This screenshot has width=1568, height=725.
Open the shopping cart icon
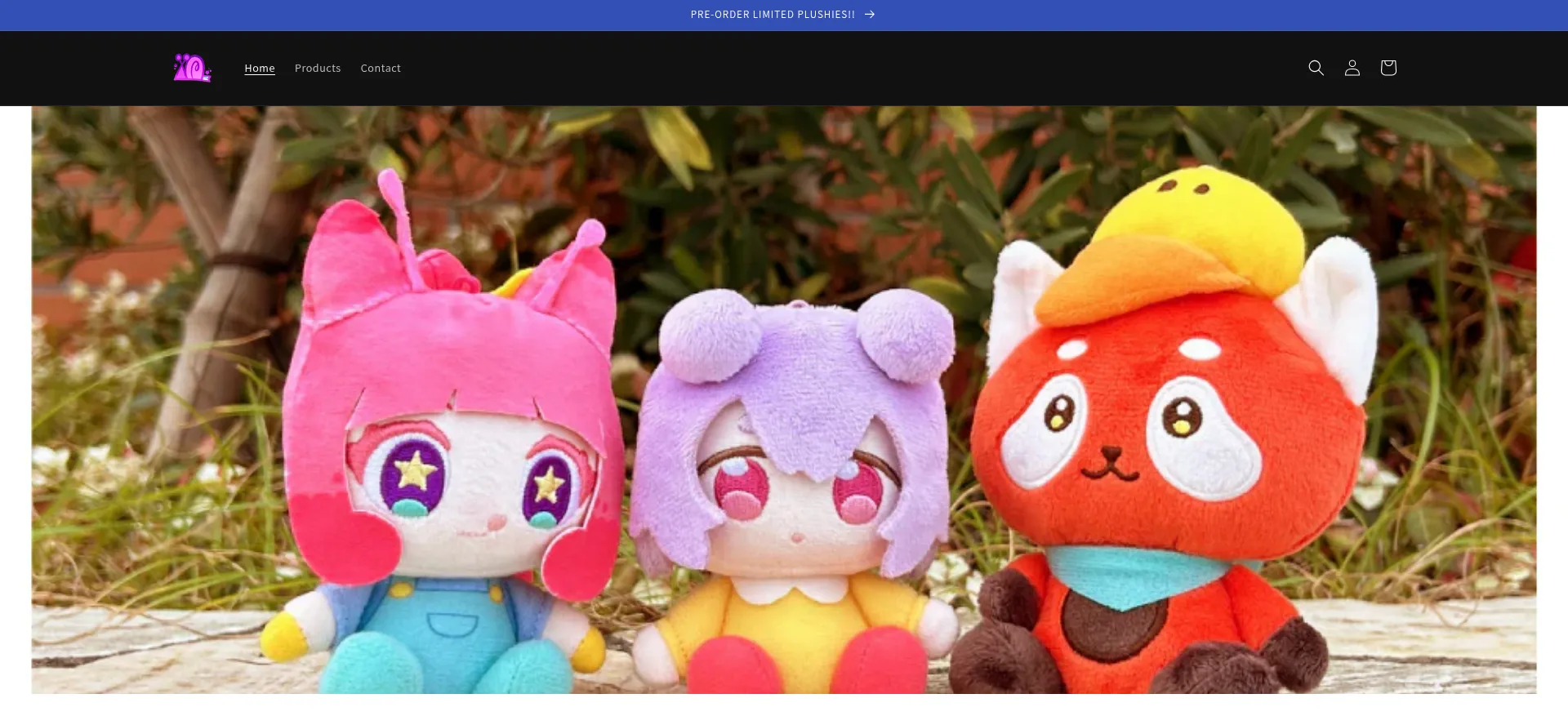[x=1388, y=68]
